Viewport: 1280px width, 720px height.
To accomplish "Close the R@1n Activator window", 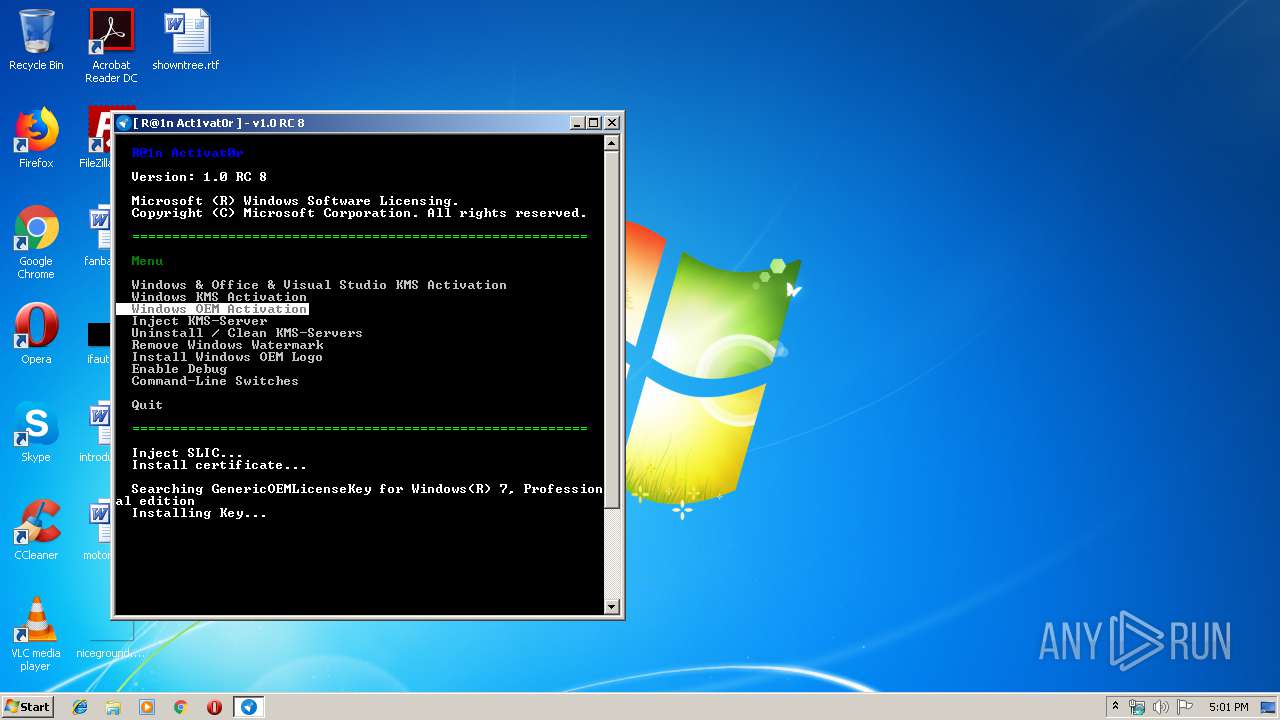I will 612,123.
